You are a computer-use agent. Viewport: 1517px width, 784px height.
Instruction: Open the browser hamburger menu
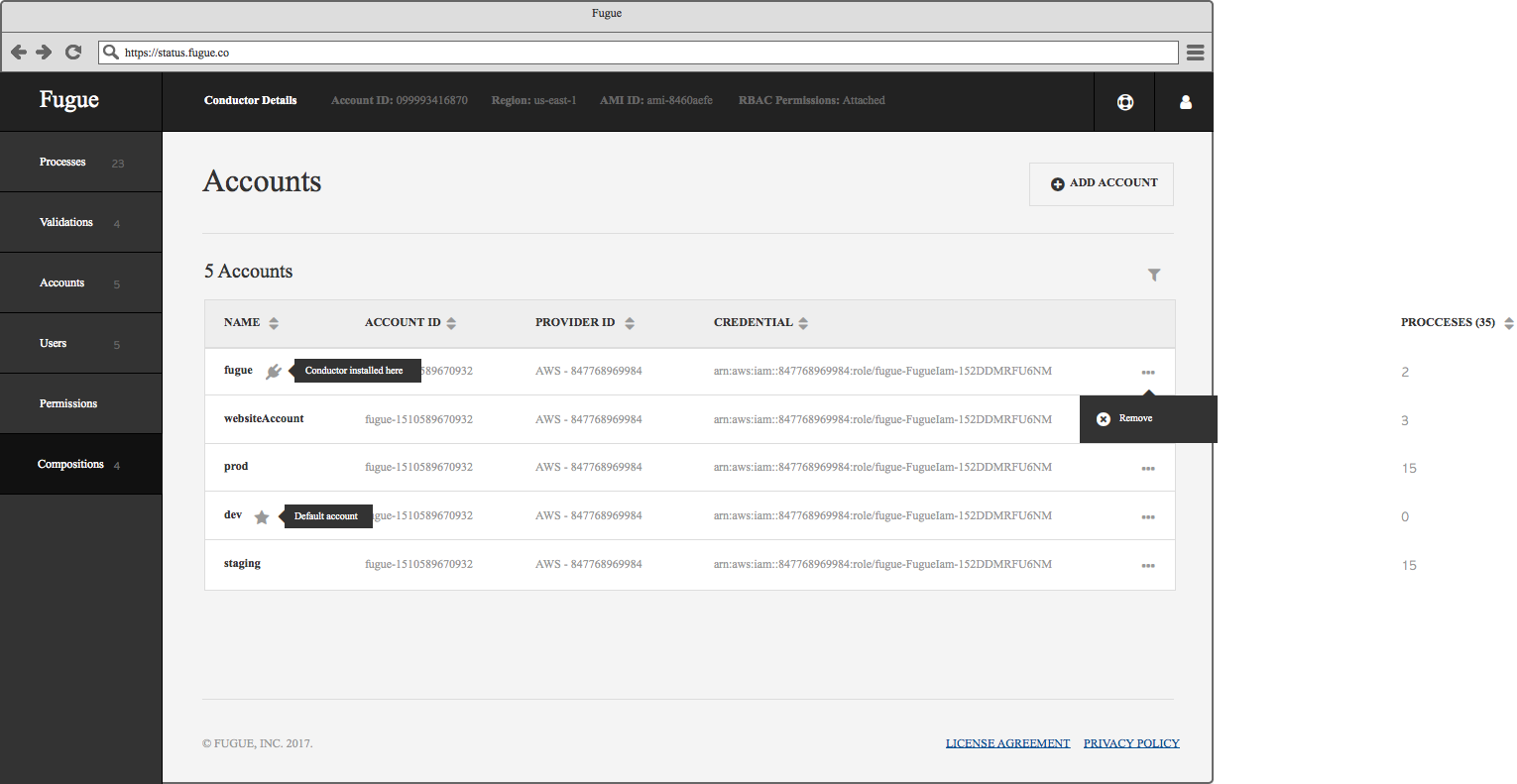tap(1196, 53)
